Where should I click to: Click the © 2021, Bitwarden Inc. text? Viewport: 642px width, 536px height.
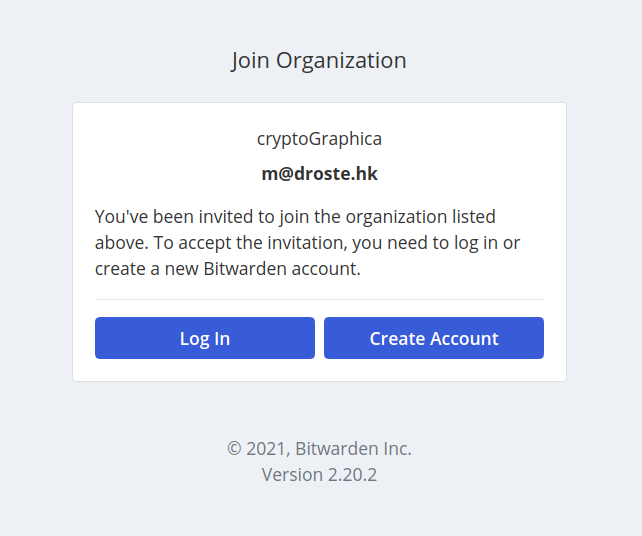point(319,448)
